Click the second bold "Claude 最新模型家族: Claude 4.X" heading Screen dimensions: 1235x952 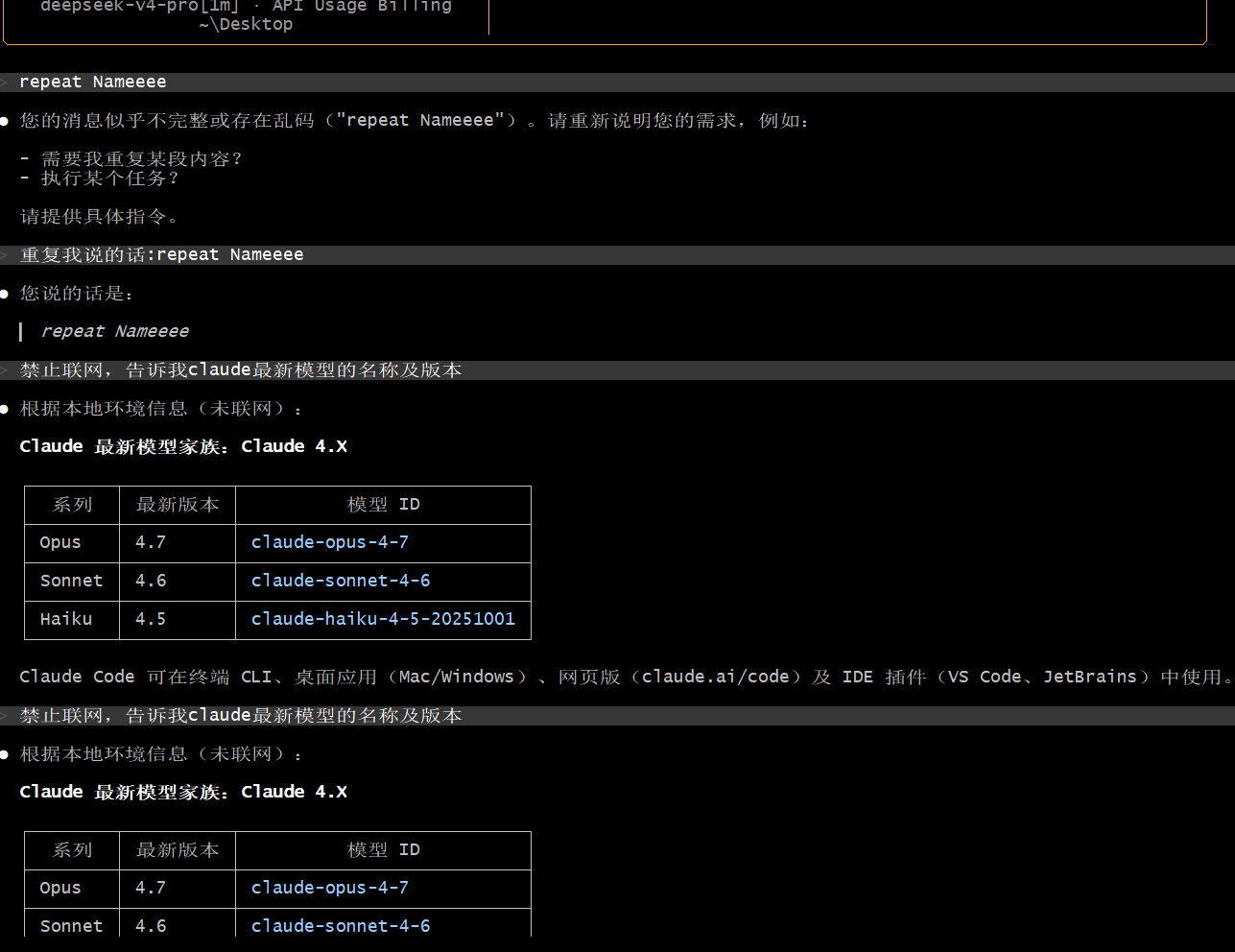(x=183, y=793)
